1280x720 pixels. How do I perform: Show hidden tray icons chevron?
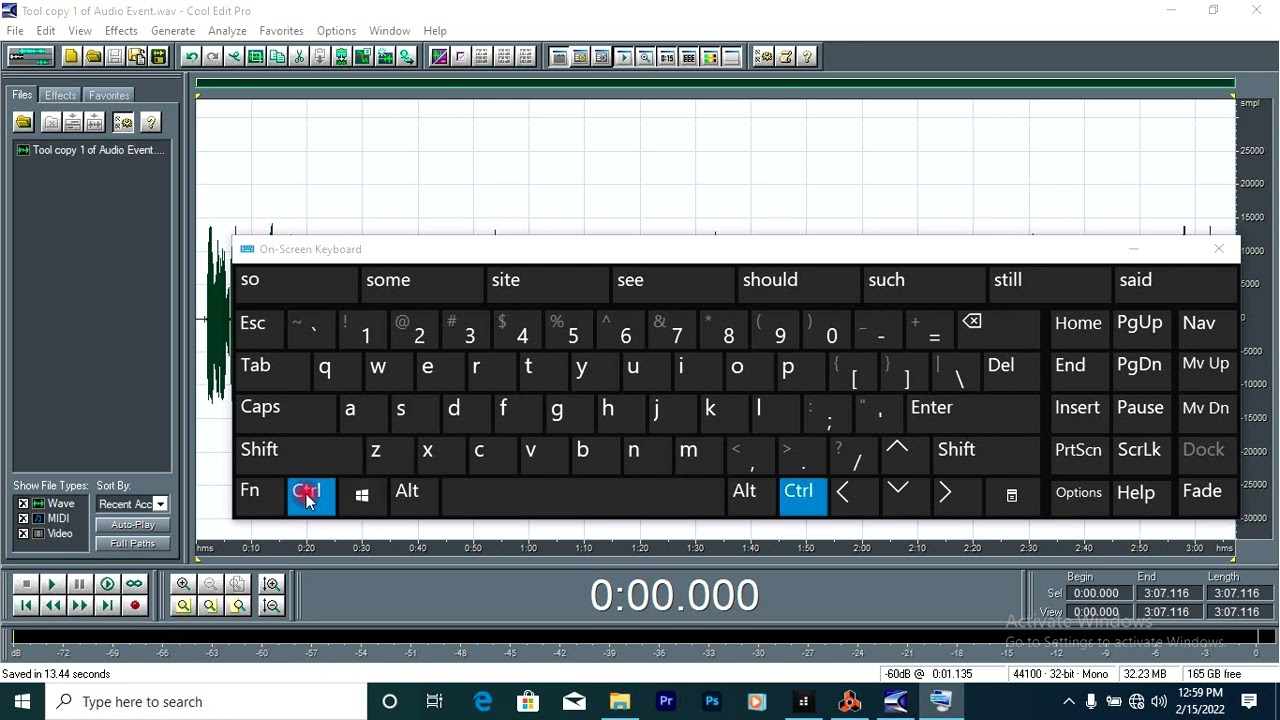[x=1068, y=702]
